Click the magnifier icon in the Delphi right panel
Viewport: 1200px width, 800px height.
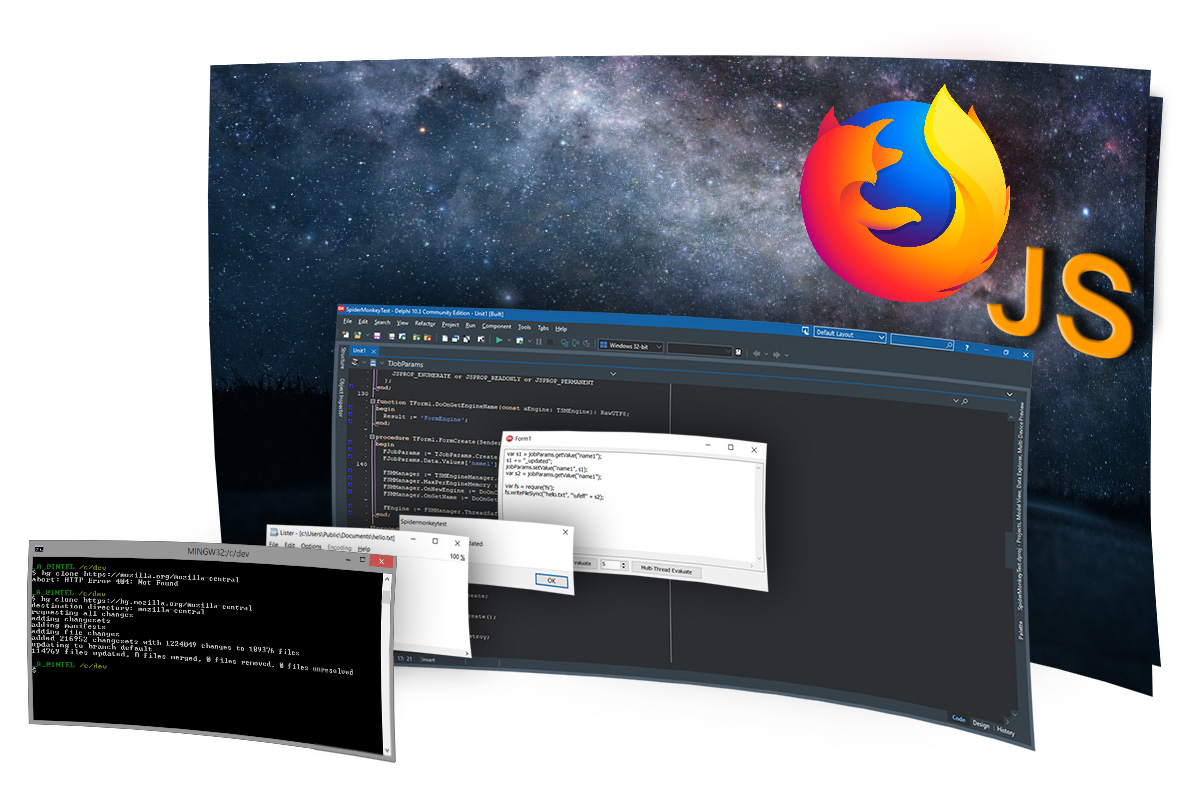tap(964, 401)
